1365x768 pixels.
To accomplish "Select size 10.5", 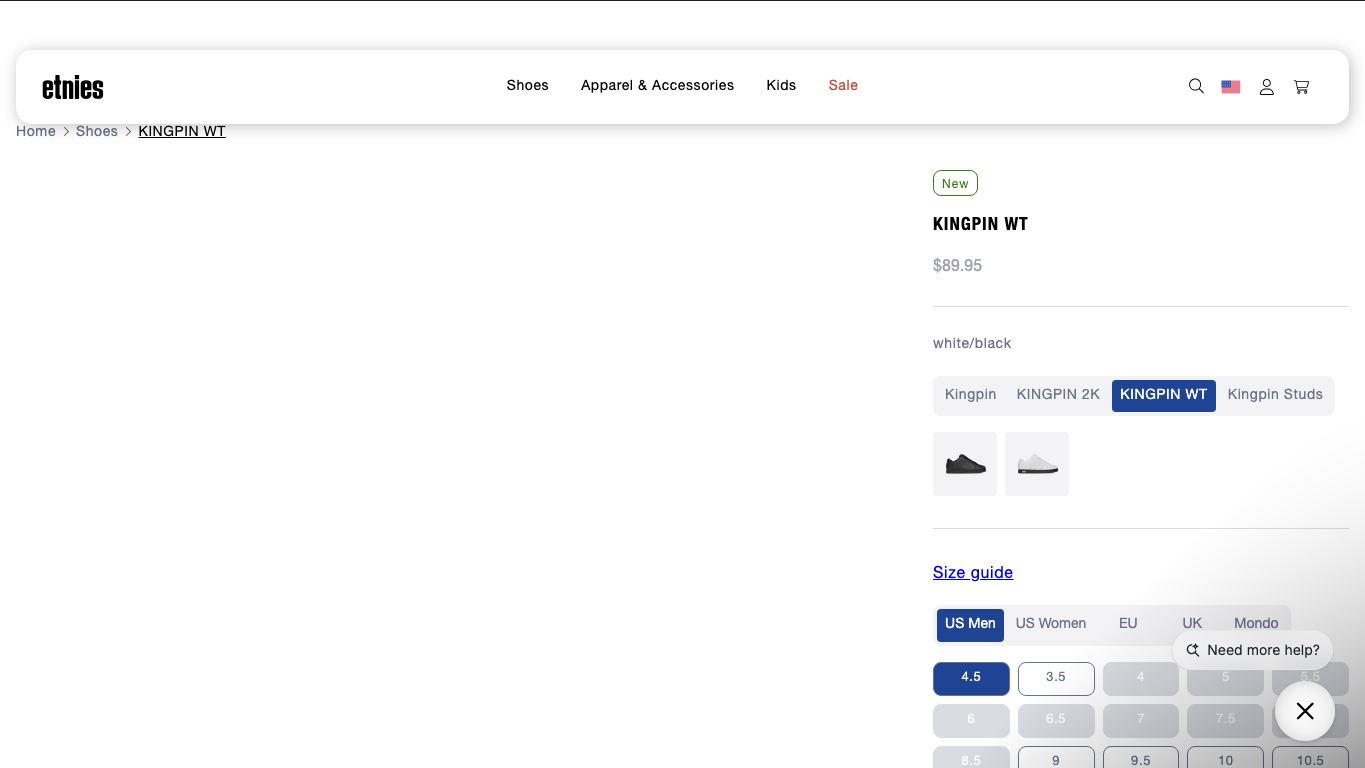I will pyautogui.click(x=1310, y=758).
